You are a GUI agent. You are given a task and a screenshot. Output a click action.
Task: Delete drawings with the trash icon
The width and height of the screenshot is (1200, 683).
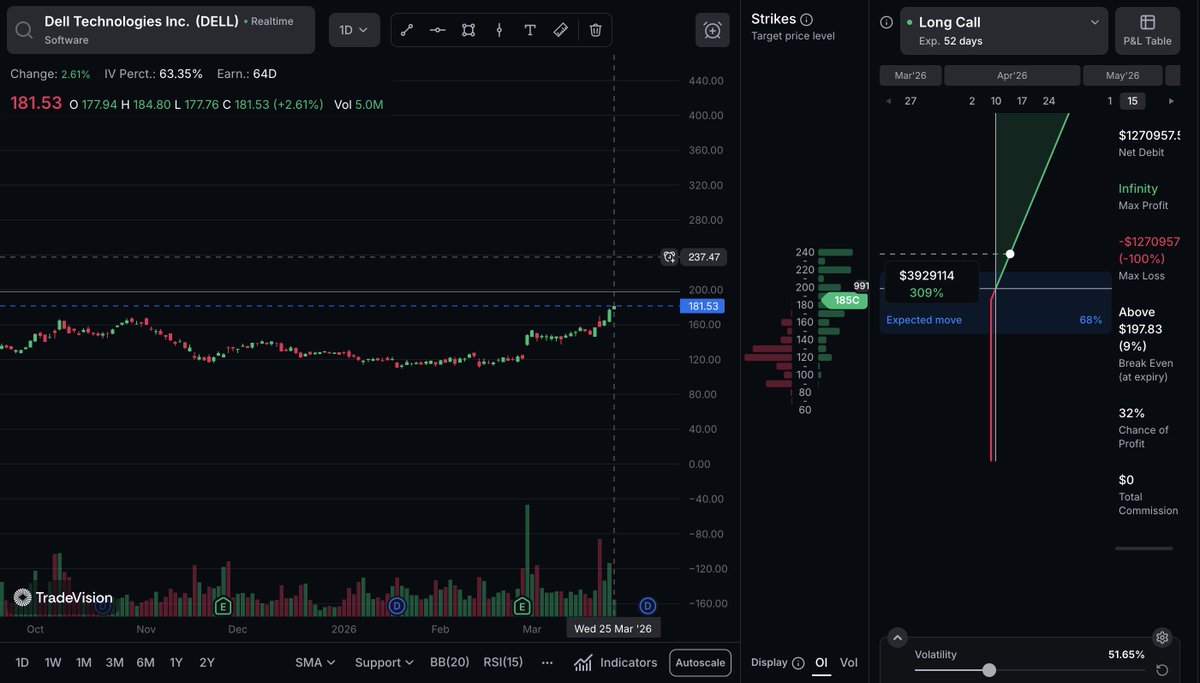pyautogui.click(x=595, y=30)
